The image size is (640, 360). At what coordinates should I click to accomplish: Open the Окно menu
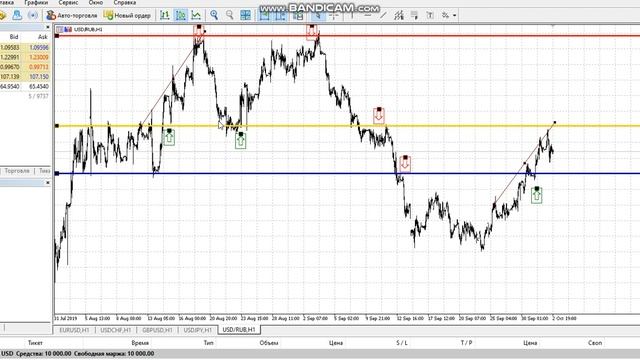96,2
